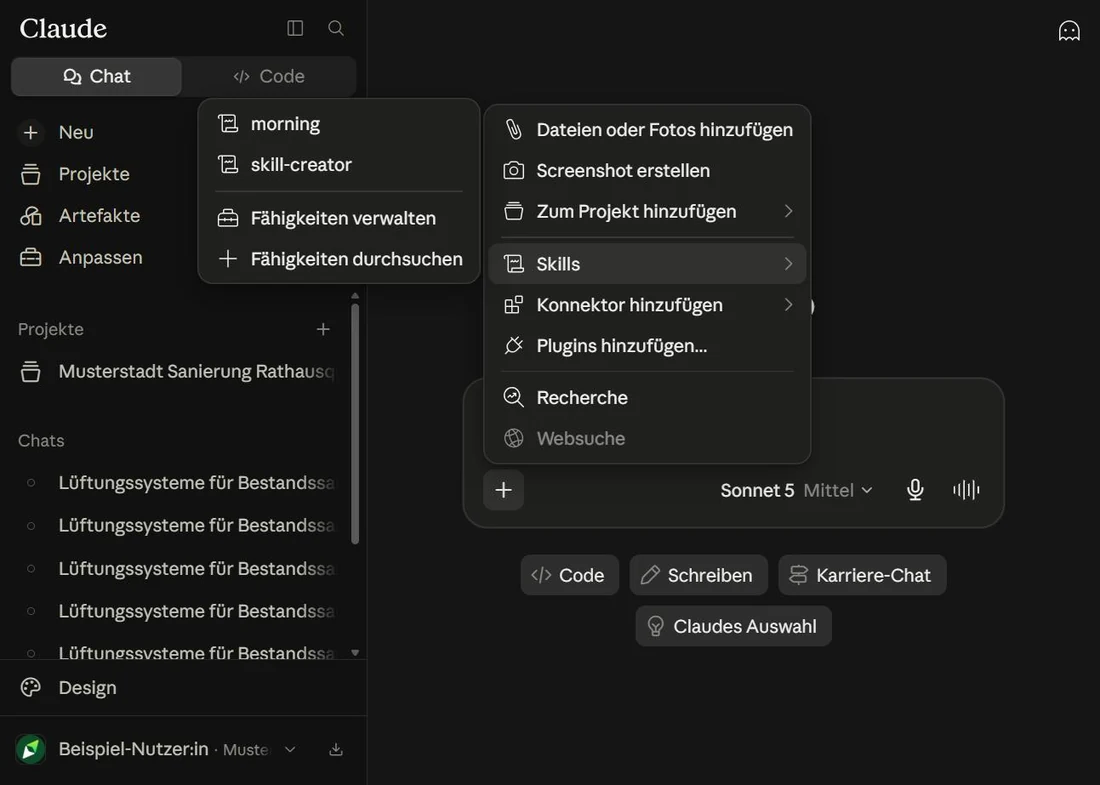The height and width of the screenshot is (785, 1100).
Task: Click the paperclip icon in menu
Action: click(x=514, y=130)
